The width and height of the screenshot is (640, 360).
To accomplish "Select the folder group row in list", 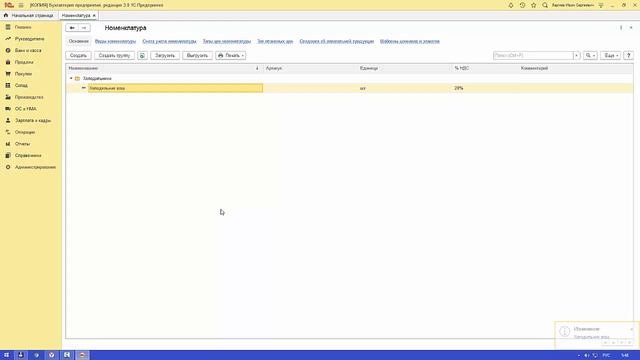I will coord(349,78).
